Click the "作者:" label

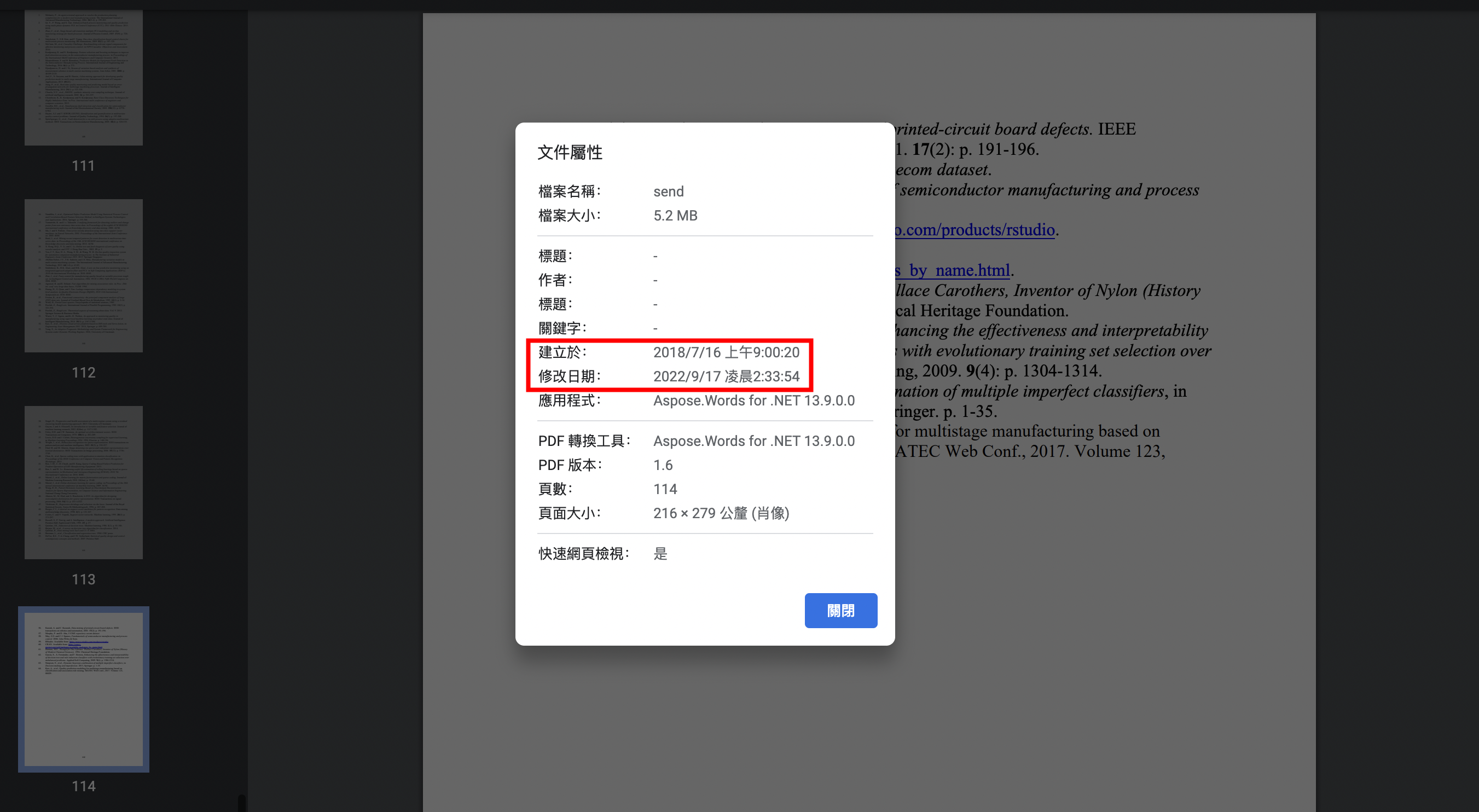(555, 280)
